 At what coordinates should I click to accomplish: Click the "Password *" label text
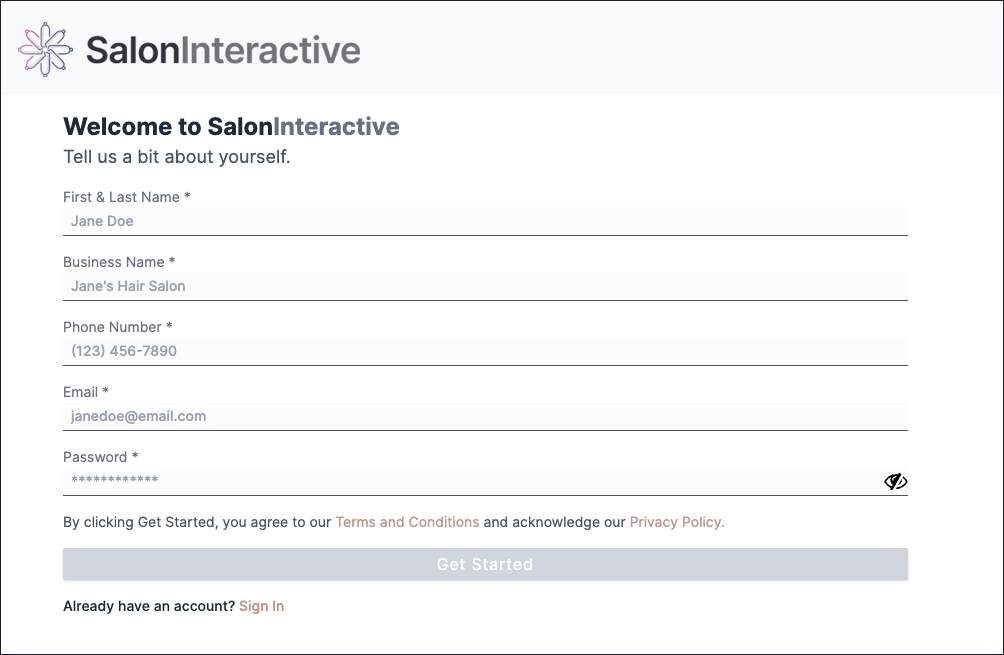click(x=100, y=457)
